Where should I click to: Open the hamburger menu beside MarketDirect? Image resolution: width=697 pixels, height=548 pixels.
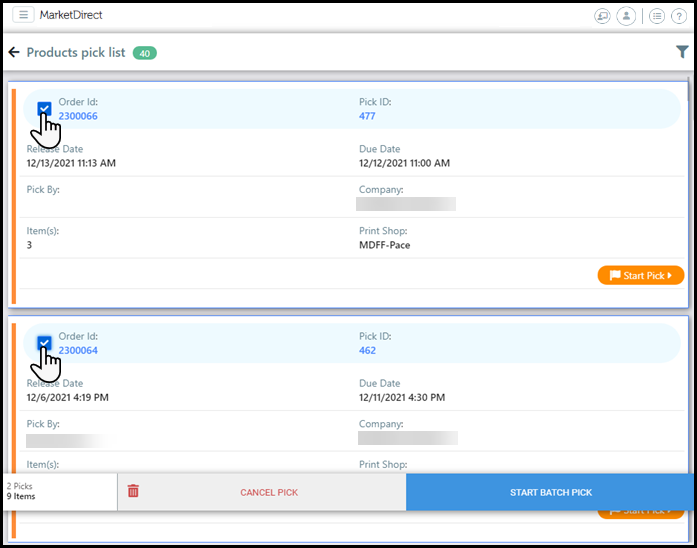tap(24, 15)
